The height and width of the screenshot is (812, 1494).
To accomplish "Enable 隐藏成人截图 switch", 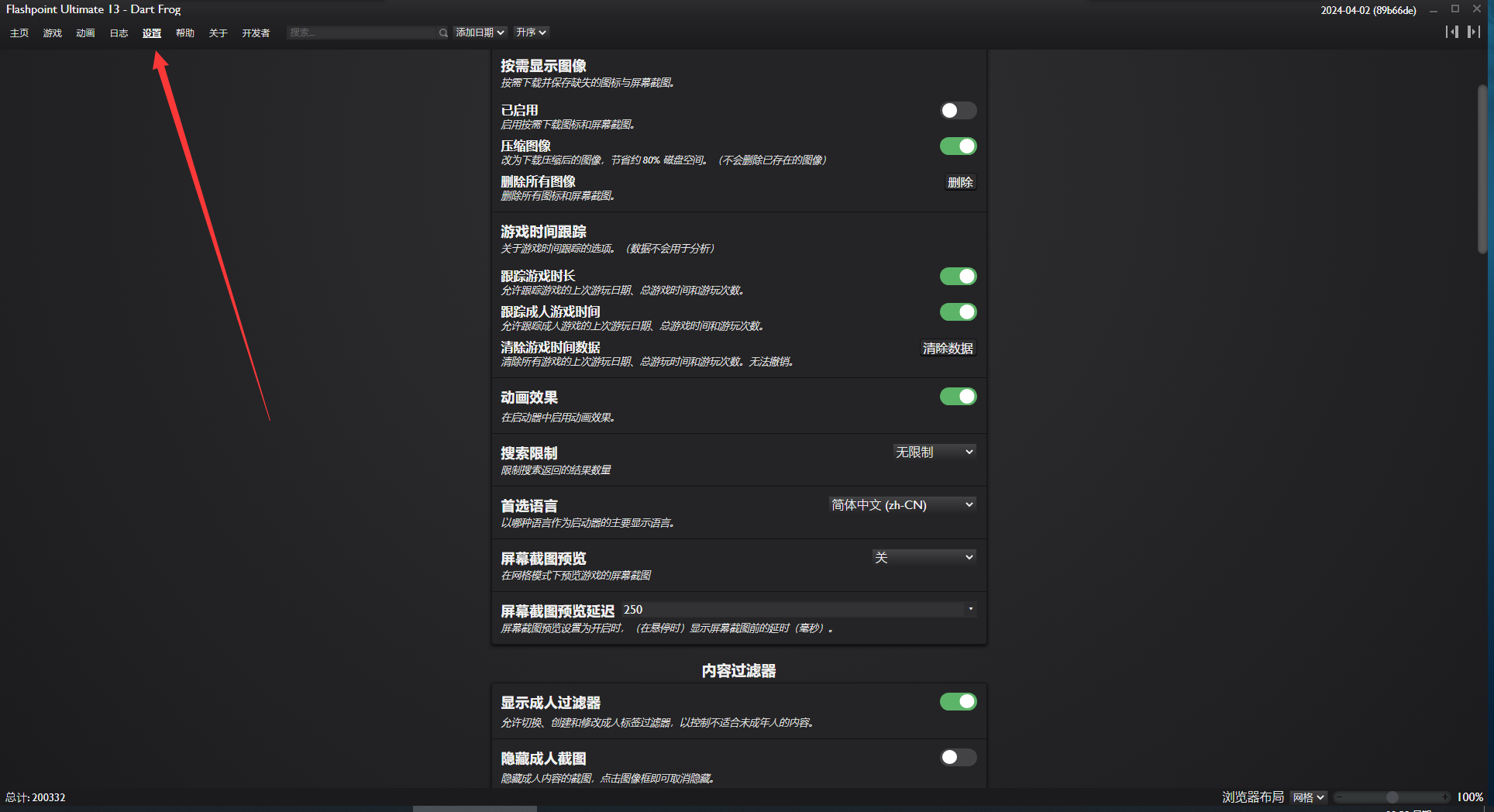I will [x=959, y=758].
